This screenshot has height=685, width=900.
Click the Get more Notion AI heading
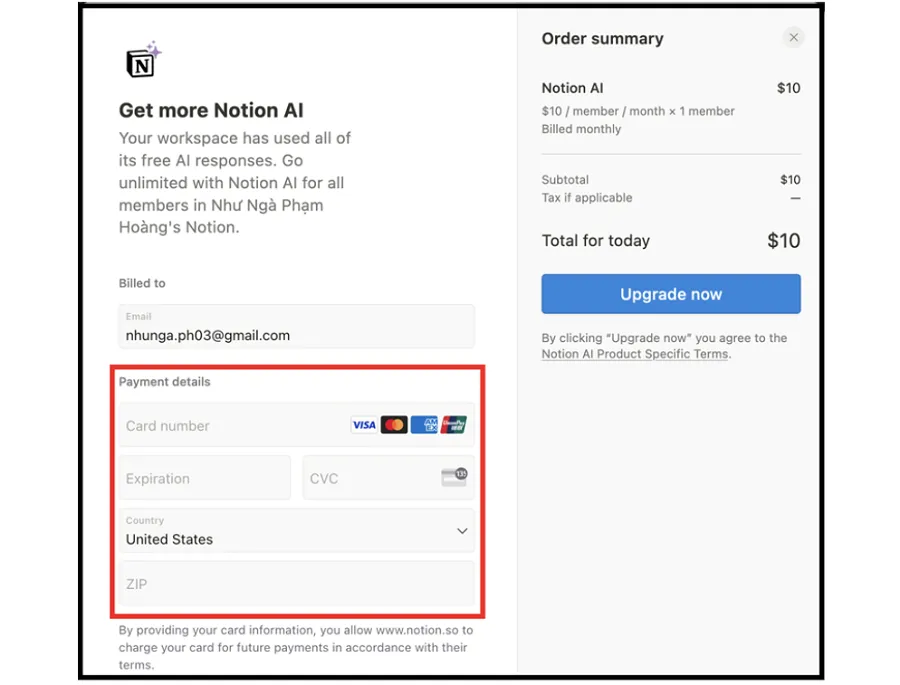(x=211, y=110)
